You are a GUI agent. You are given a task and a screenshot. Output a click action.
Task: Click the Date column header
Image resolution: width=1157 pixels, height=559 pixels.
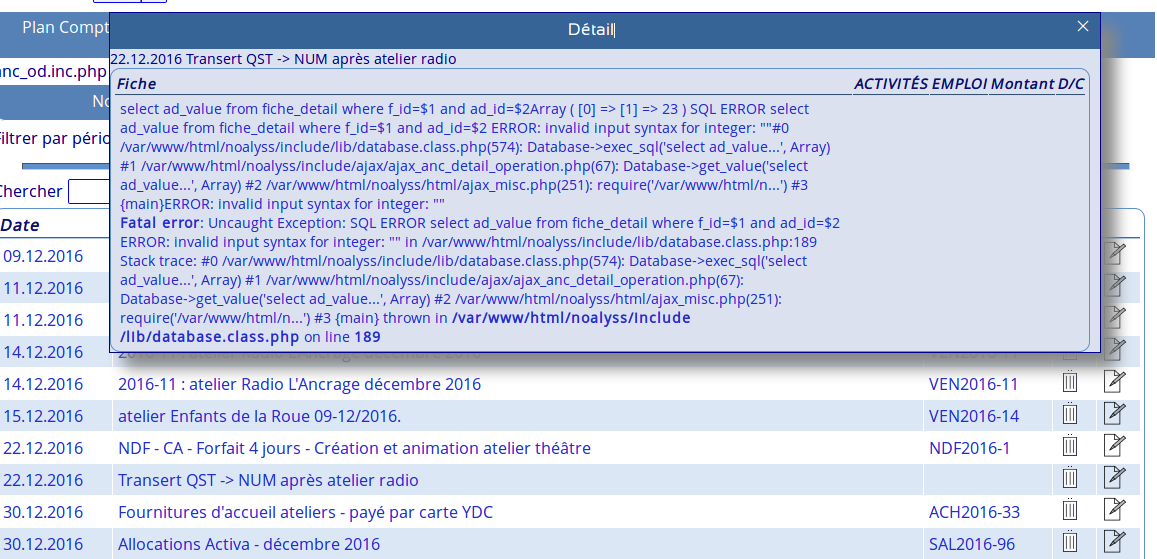(21, 225)
